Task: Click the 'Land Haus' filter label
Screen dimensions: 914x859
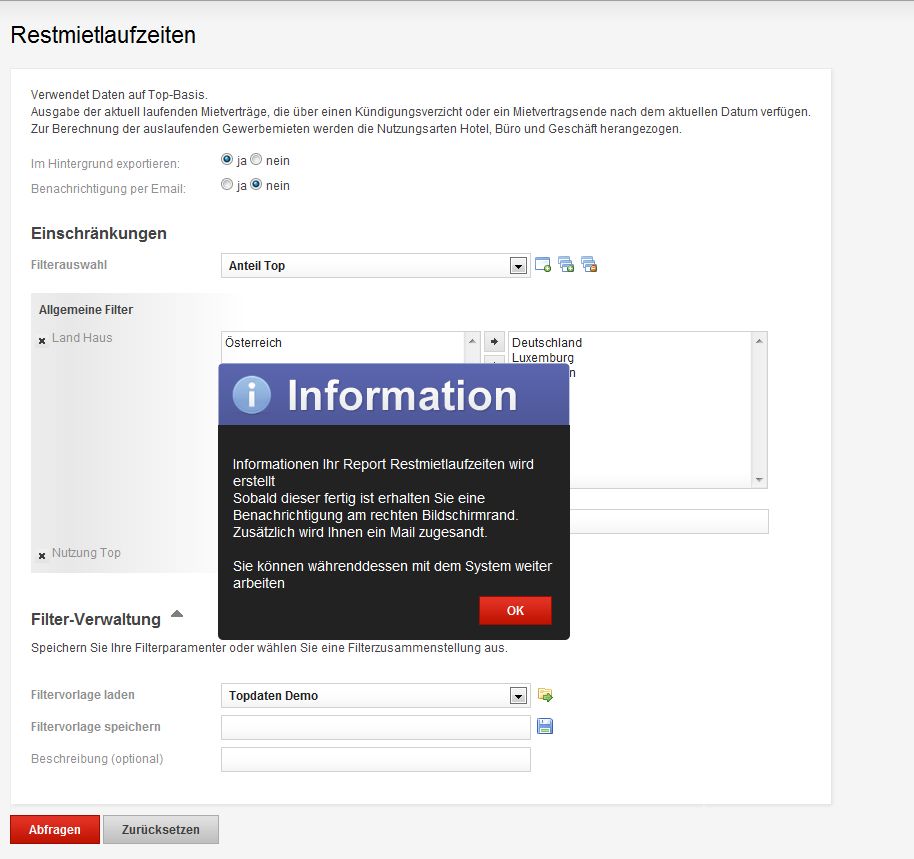Action: 82,337
